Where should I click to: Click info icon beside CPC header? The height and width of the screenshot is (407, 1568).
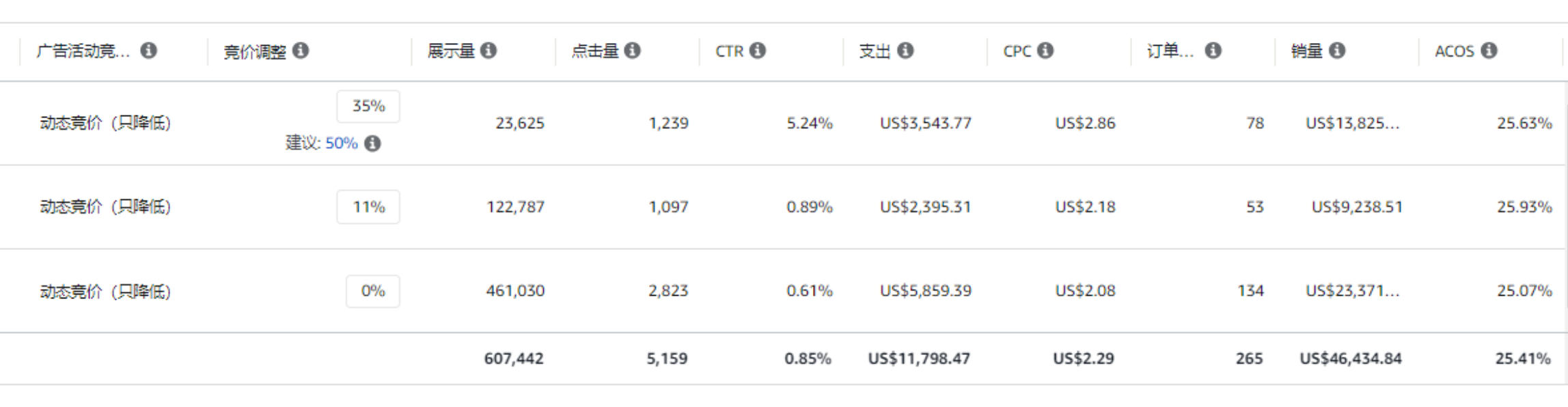coord(1045,51)
